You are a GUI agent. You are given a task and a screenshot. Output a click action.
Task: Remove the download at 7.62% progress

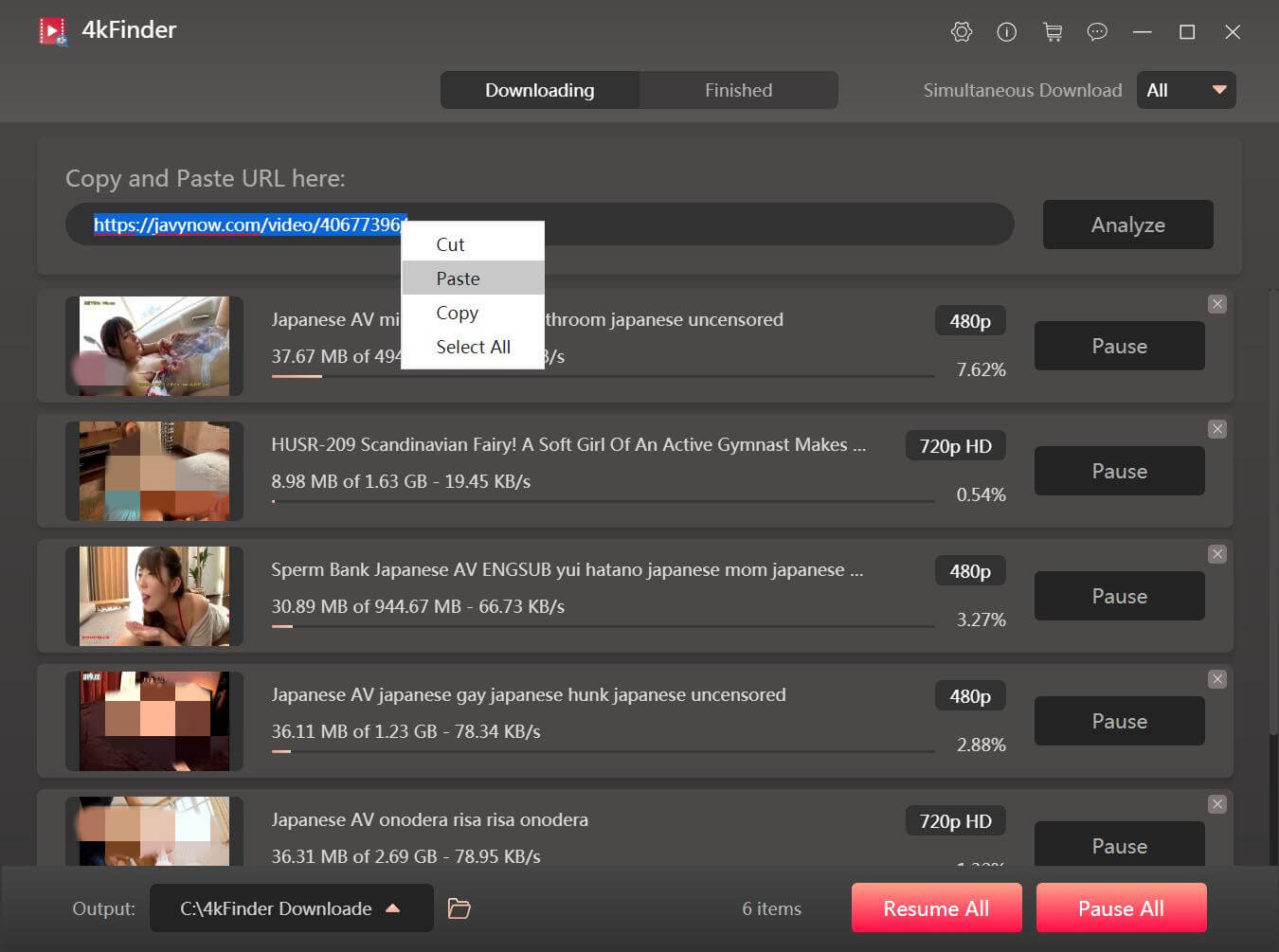tap(1217, 304)
